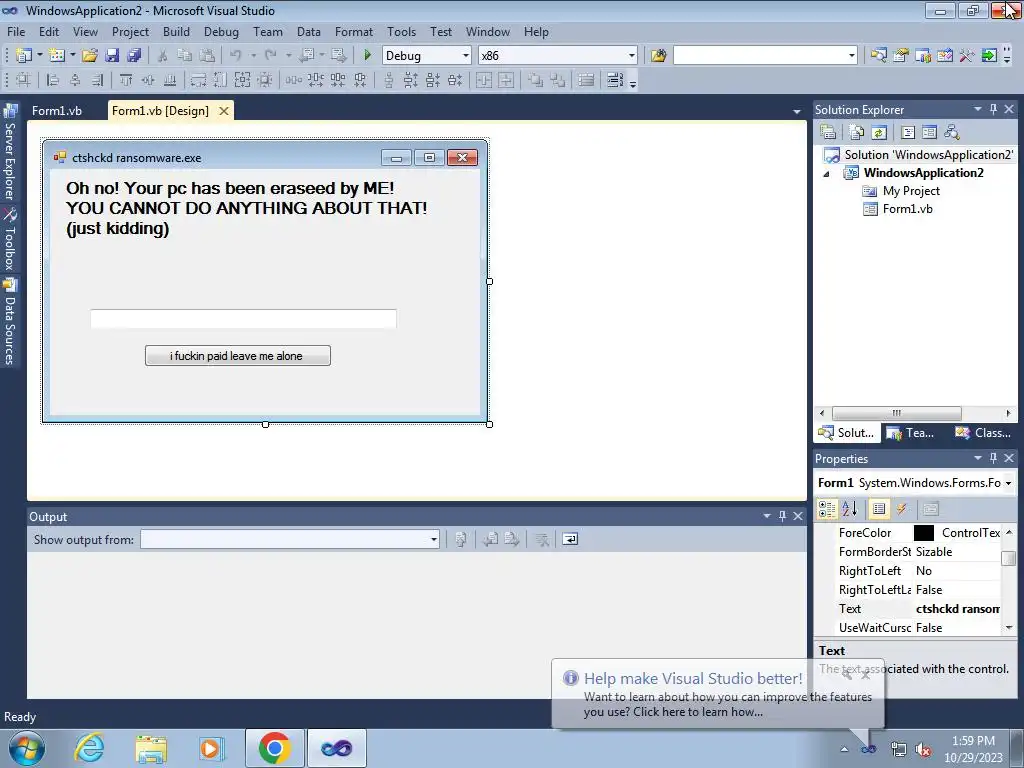
Task: Open Windows Explorer folder icon on taskbar
Action: [x=151, y=748]
